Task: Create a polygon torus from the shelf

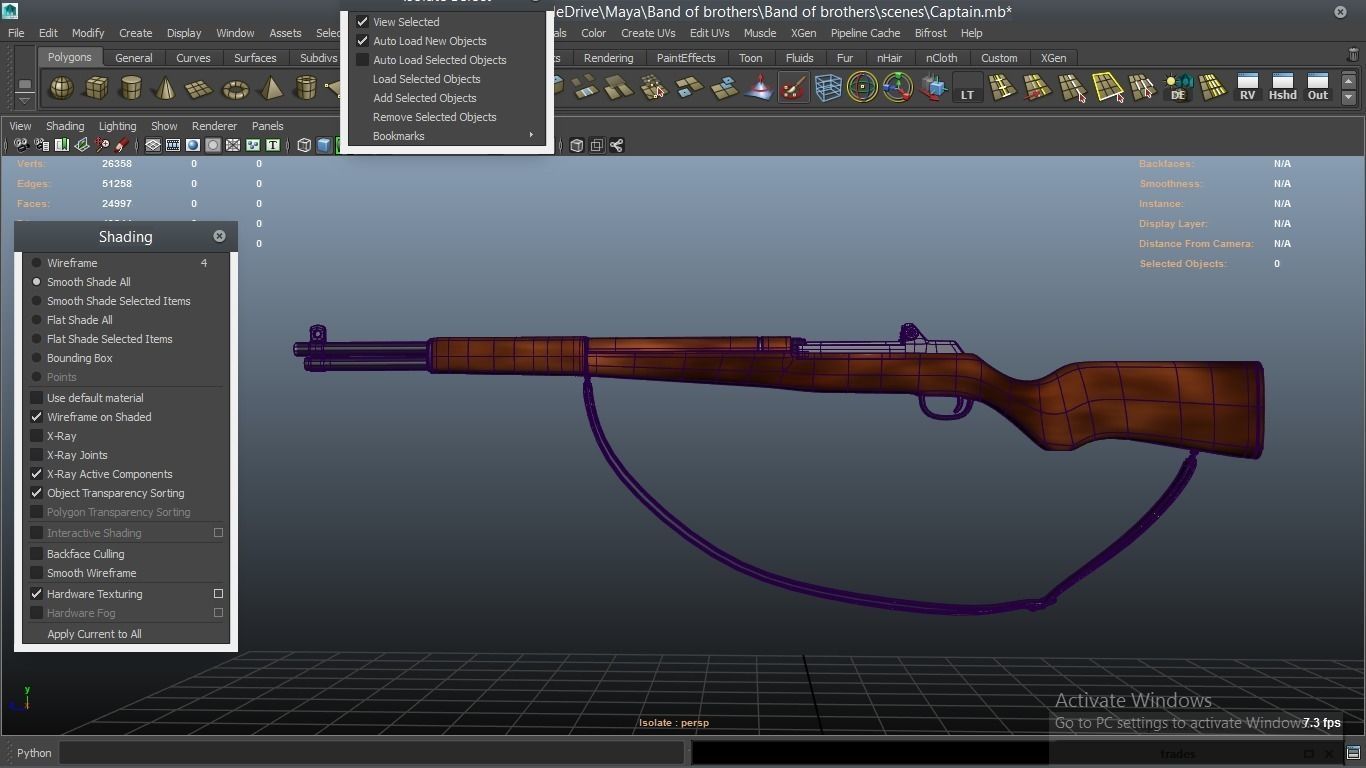Action: click(x=235, y=89)
